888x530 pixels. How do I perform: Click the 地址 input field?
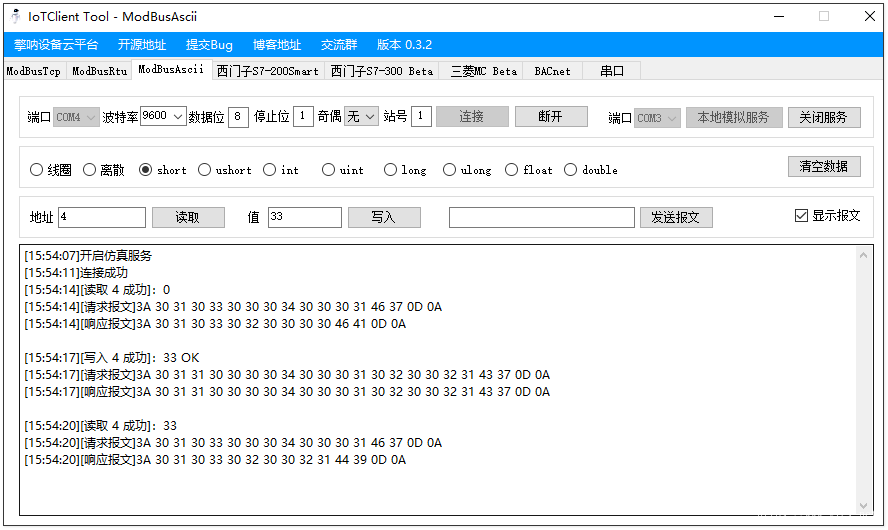pos(102,217)
